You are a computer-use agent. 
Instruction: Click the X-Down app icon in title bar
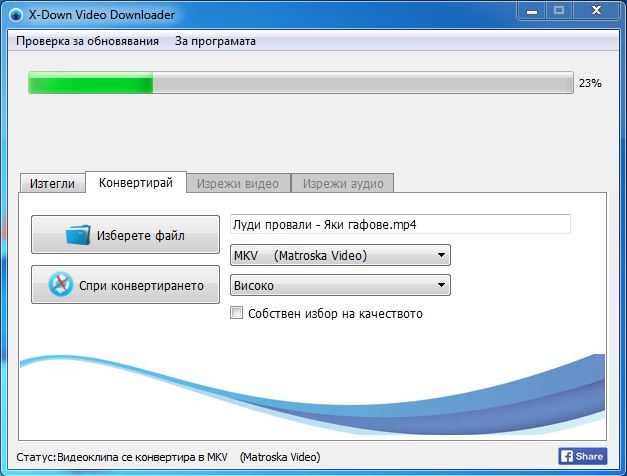coord(16,15)
